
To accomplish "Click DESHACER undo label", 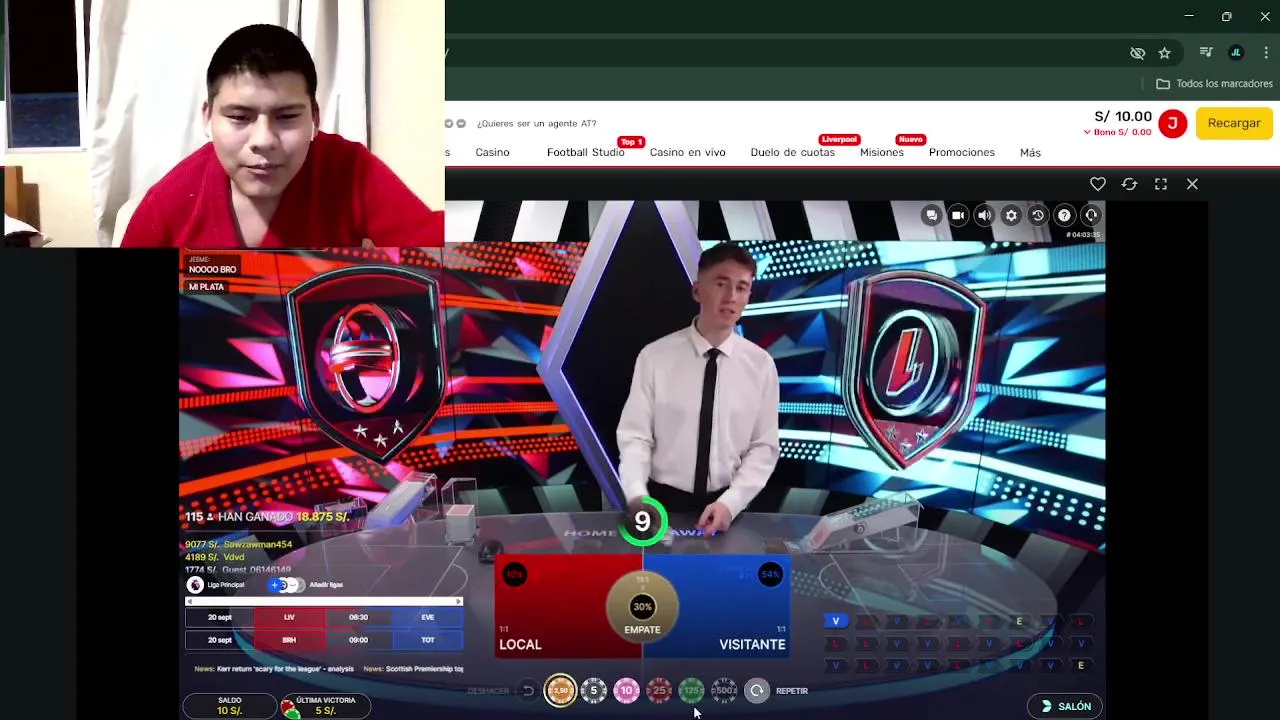I will tap(488, 691).
